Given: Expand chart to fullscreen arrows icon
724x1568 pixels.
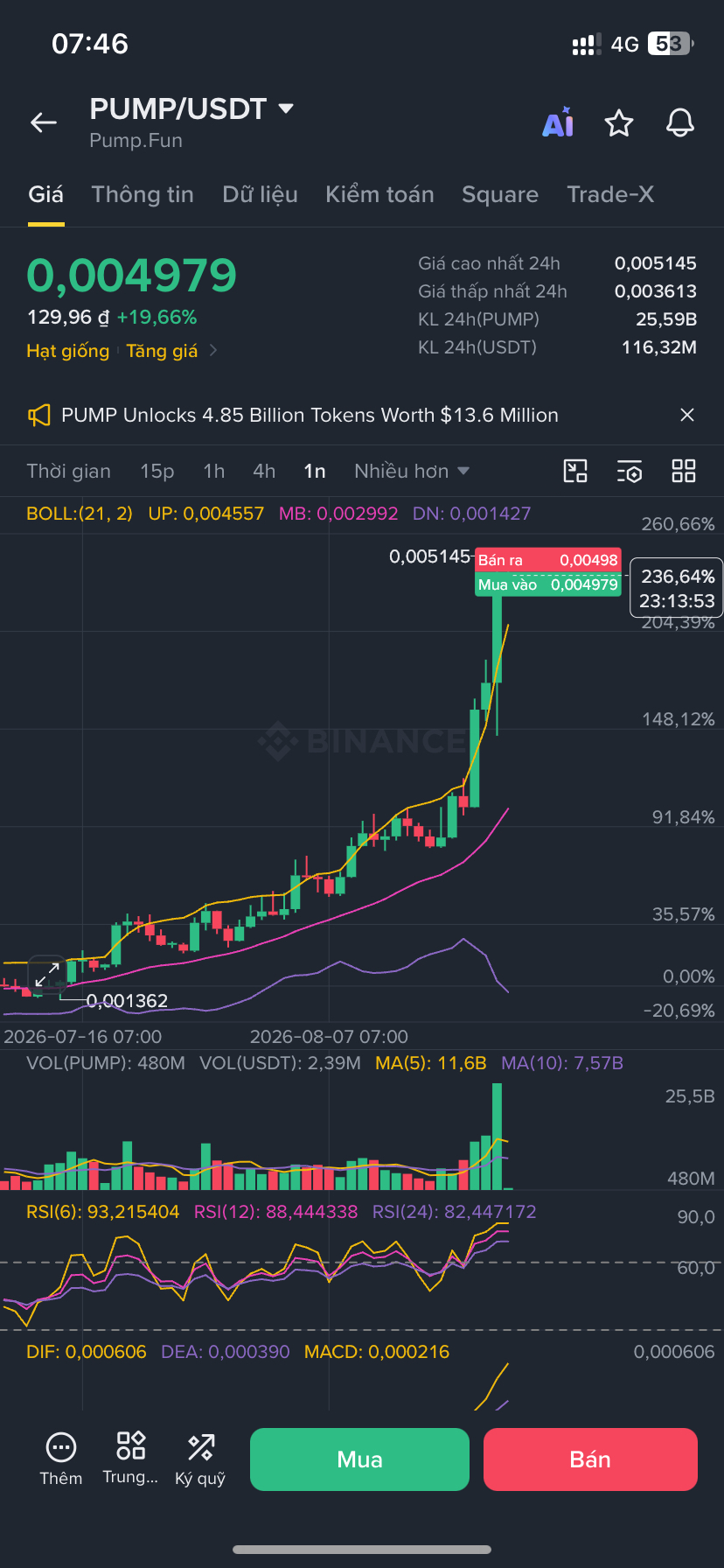Looking at the screenshot, I should point(47,974).
